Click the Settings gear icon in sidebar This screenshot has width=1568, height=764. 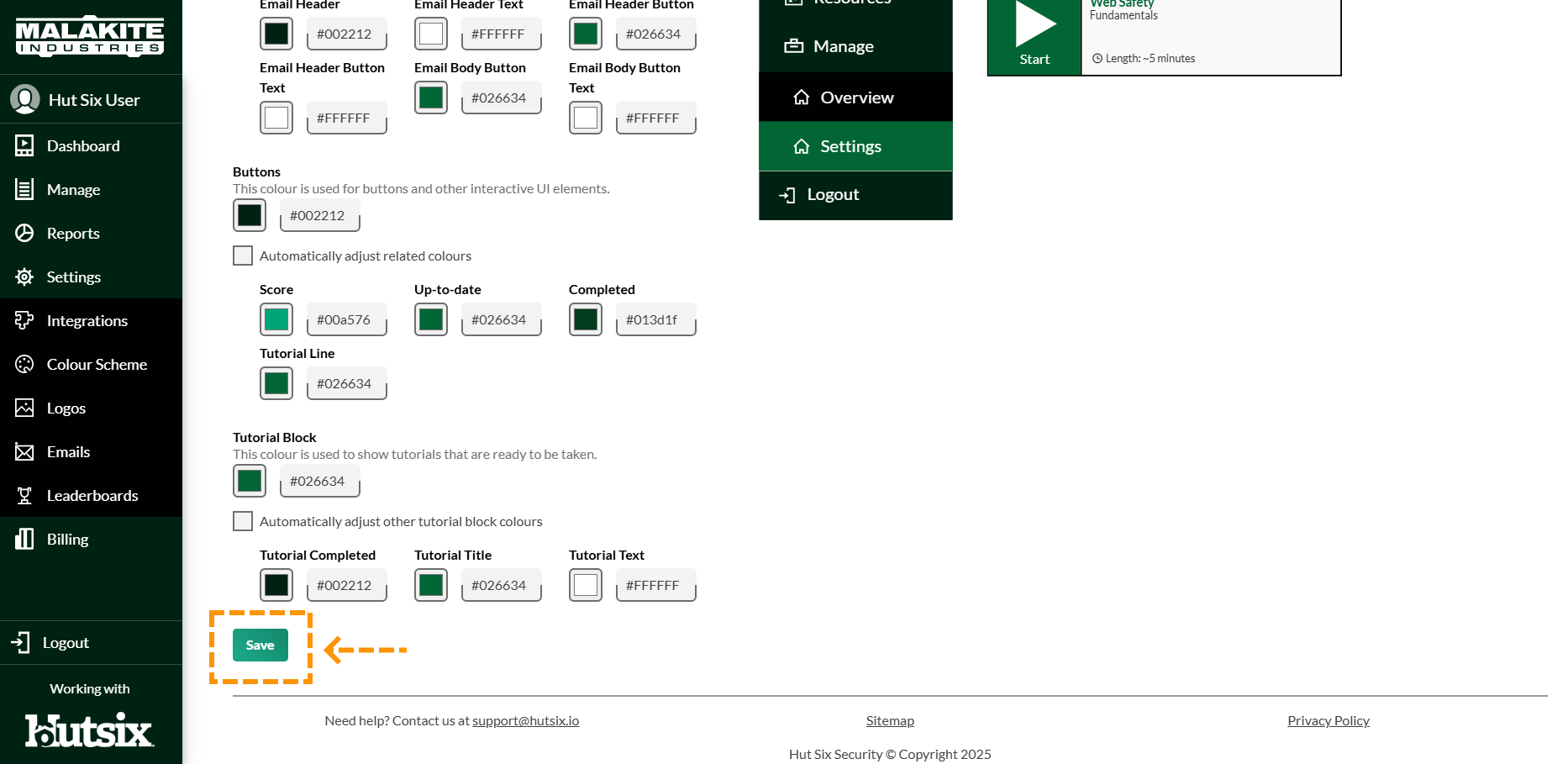coord(24,277)
